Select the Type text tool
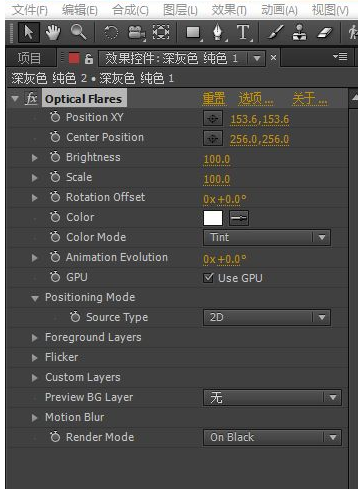364x494 pixels. pos(243,33)
